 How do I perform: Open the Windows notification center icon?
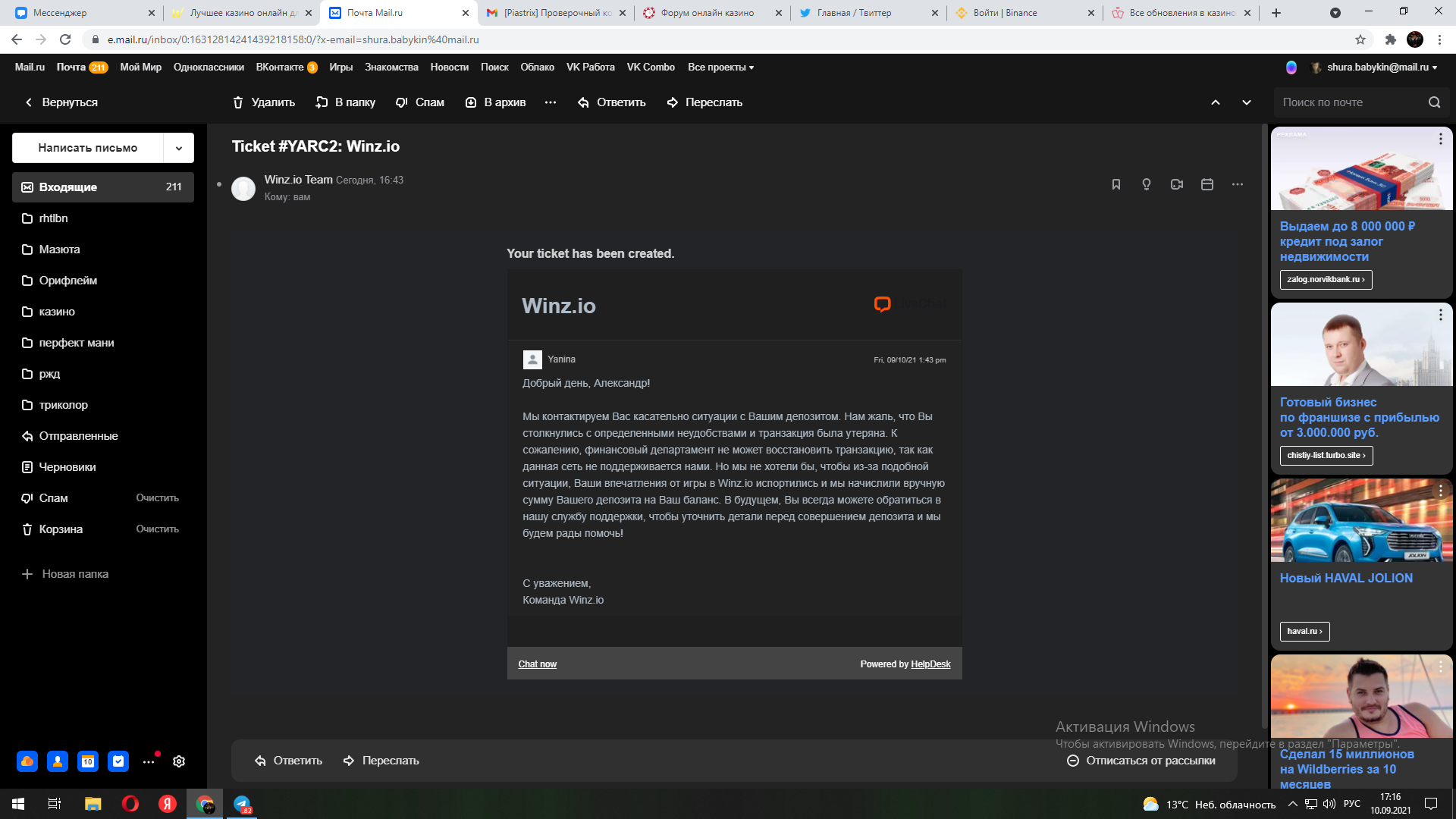click(x=1431, y=804)
